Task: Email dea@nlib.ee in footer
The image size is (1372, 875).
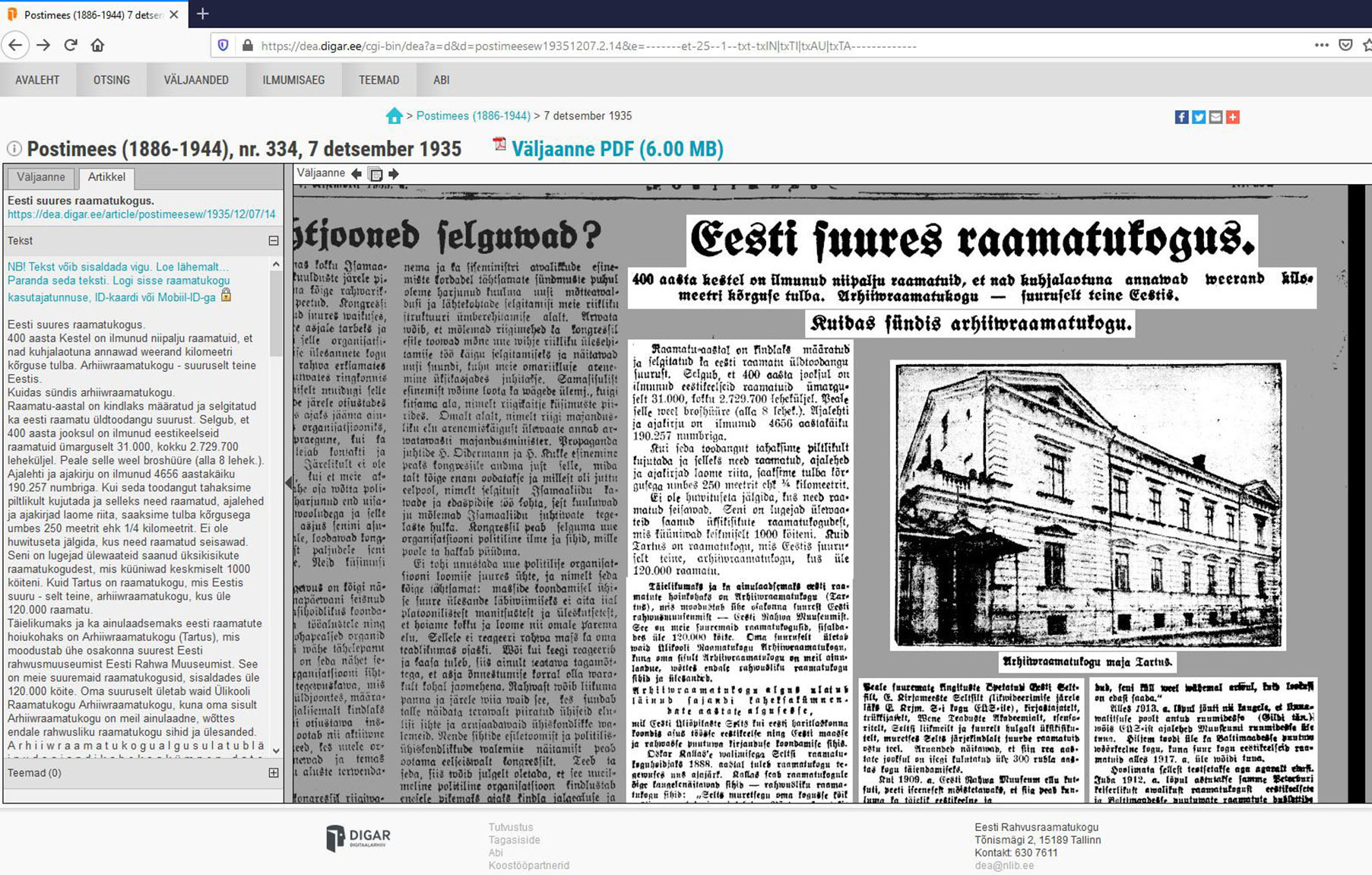Action: [x=1004, y=865]
